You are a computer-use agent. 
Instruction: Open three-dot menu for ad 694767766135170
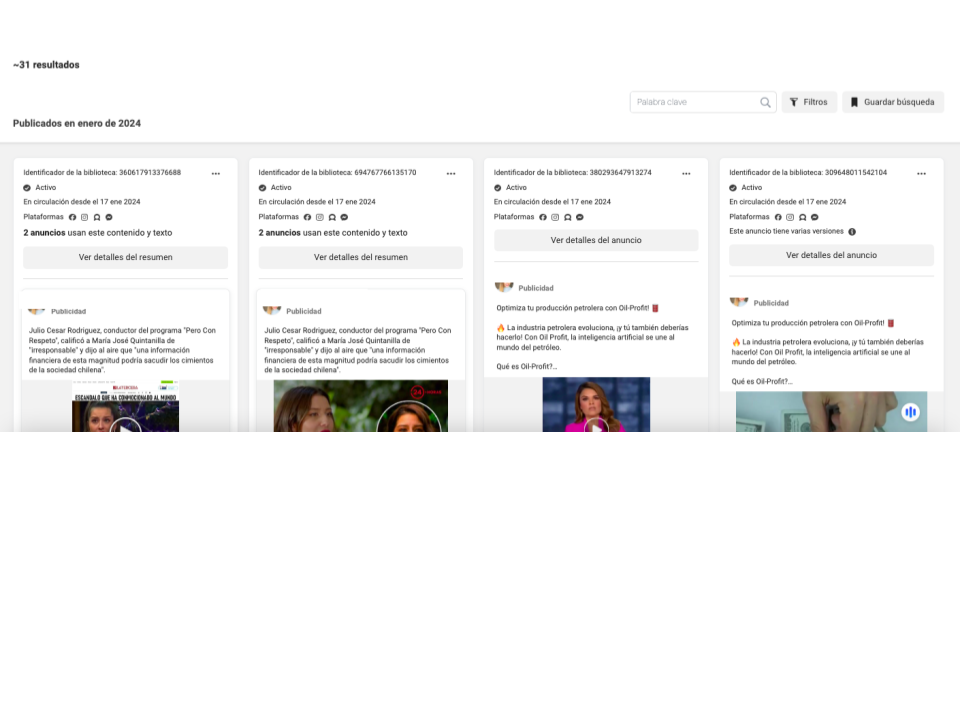[x=451, y=173]
